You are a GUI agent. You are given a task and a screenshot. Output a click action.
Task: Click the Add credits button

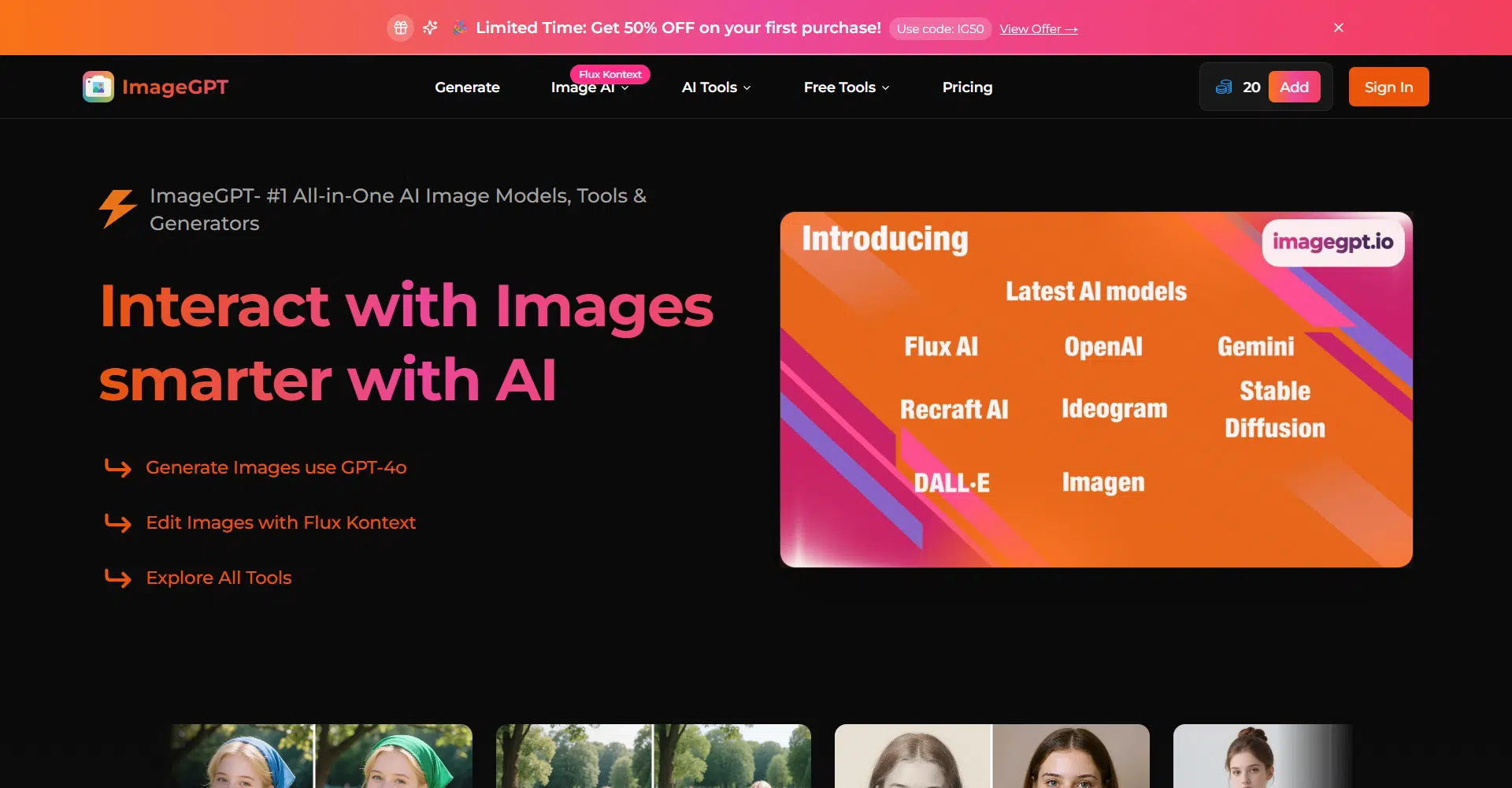[1294, 87]
